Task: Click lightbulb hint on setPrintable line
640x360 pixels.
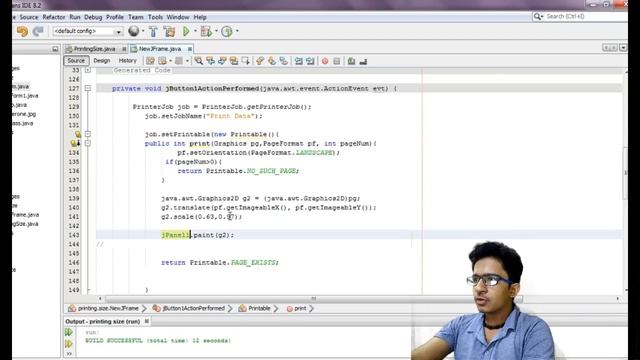Action: click(78, 134)
